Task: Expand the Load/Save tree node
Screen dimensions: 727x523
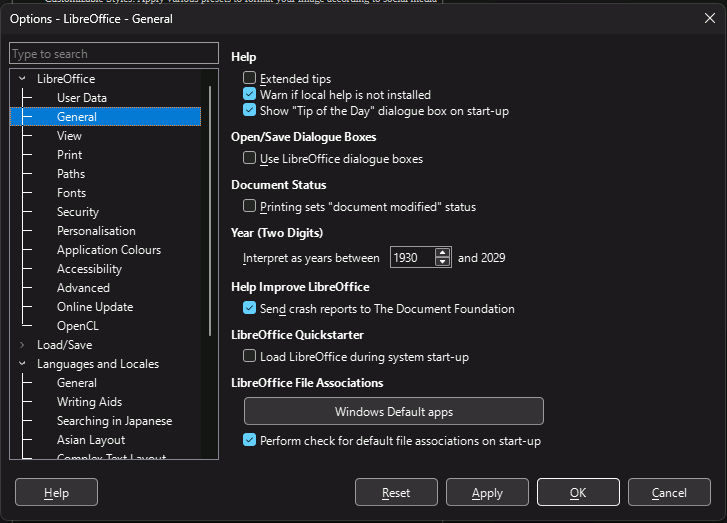Action: (x=22, y=345)
